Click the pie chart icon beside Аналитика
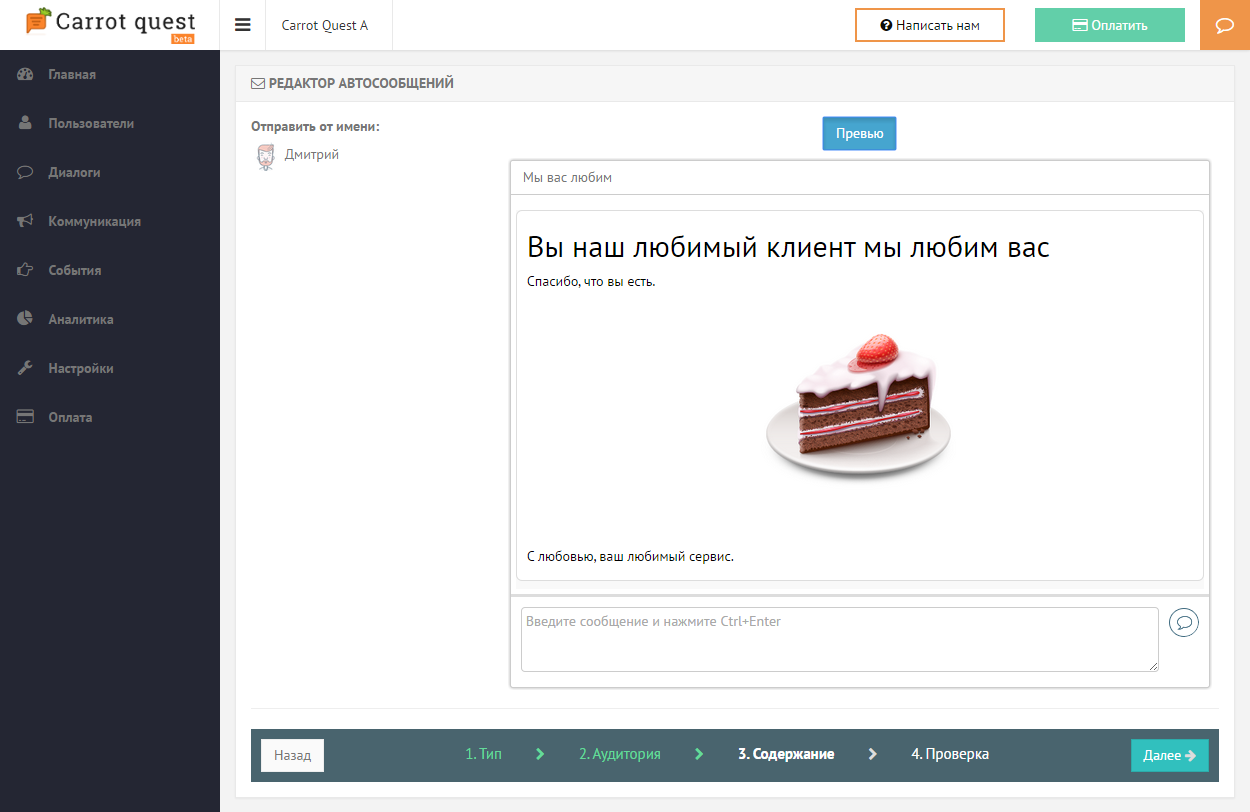Image resolution: width=1250 pixels, height=812 pixels. (x=26, y=319)
